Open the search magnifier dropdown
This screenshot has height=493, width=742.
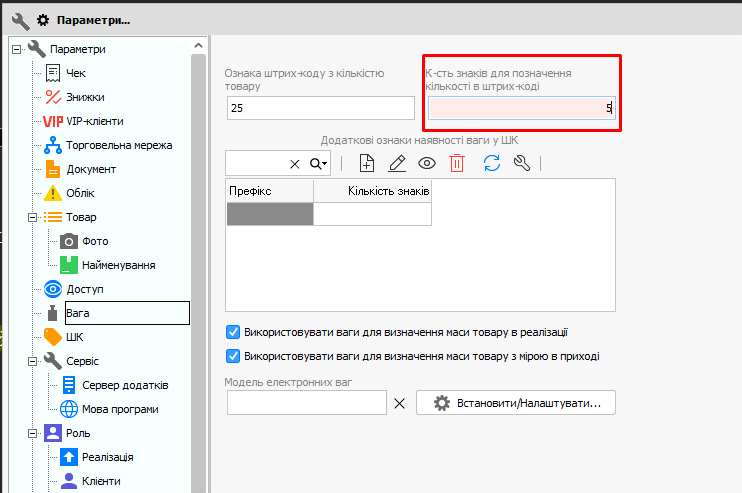(318, 164)
